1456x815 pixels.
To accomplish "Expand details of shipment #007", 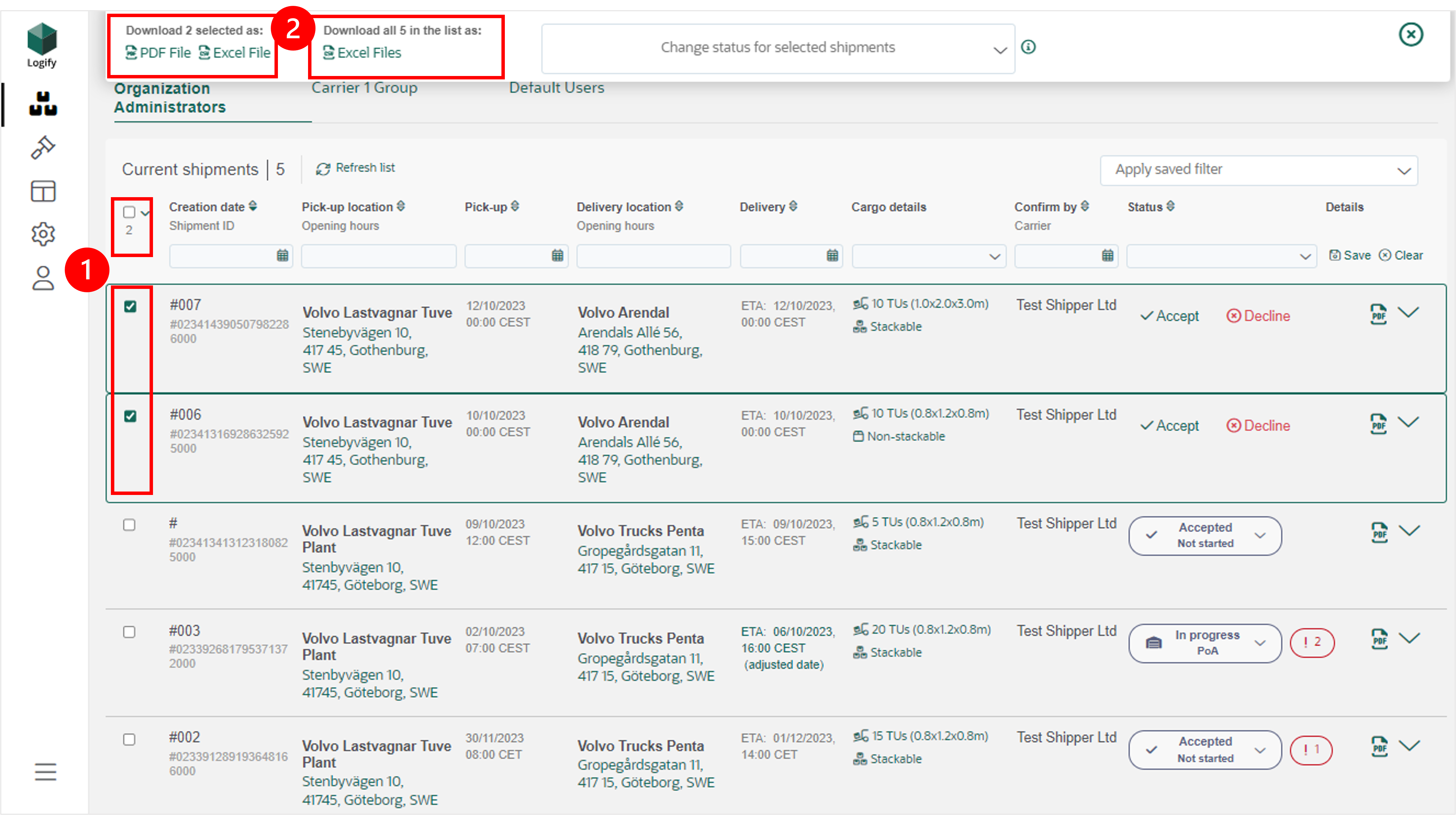I will tap(1408, 312).
